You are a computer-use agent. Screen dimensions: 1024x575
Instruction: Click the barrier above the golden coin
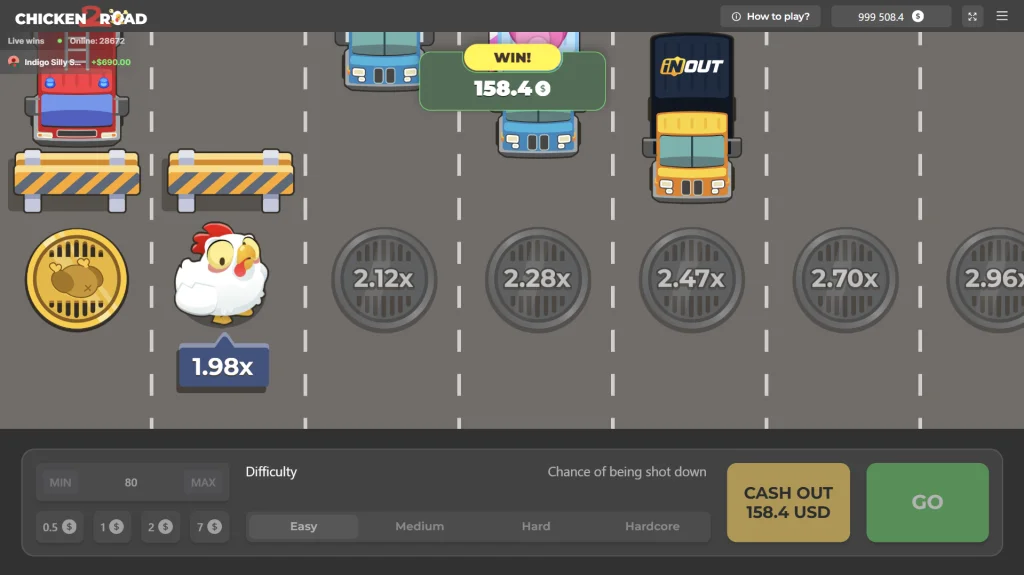77,180
